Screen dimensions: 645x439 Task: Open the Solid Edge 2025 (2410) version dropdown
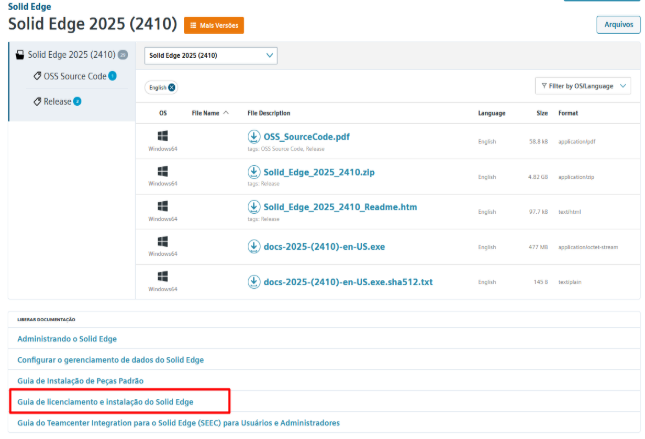211,56
